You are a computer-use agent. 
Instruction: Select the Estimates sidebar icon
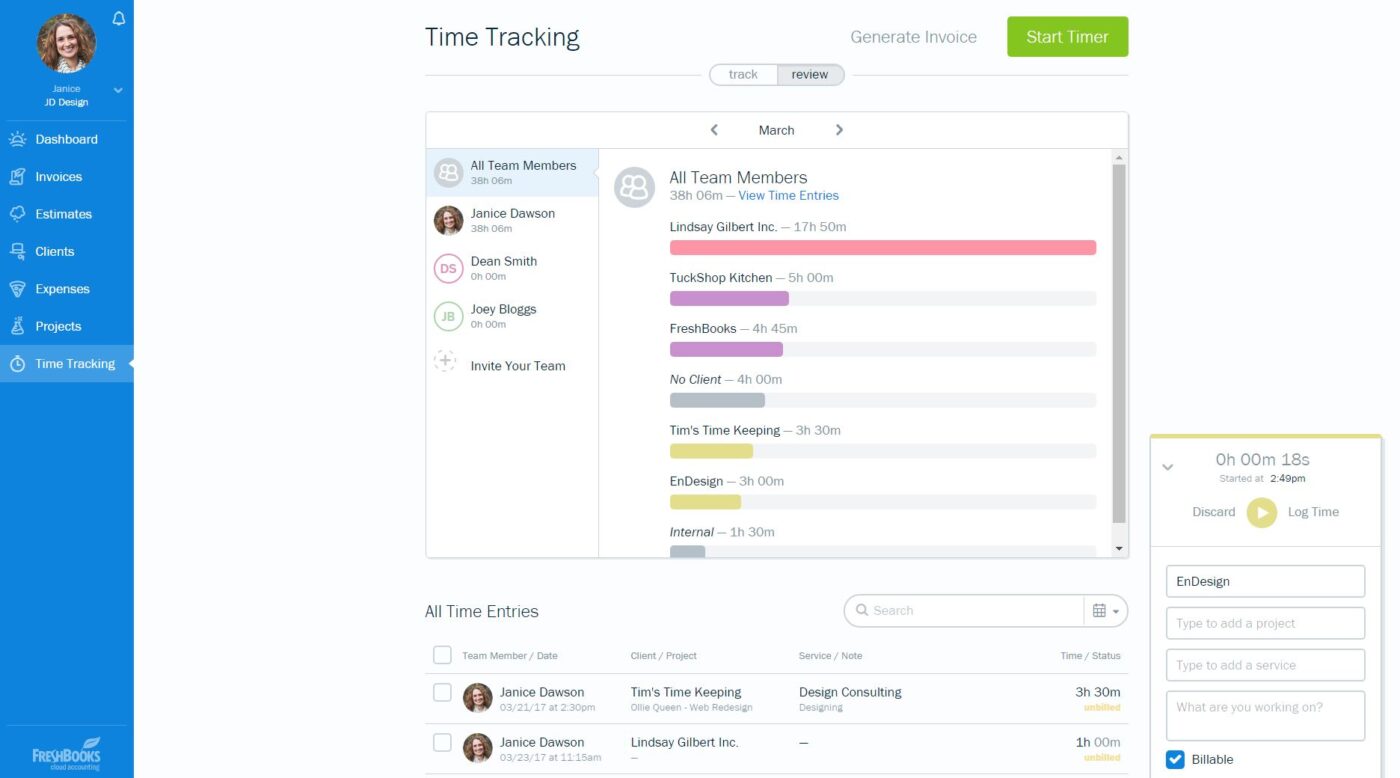[x=17, y=214]
